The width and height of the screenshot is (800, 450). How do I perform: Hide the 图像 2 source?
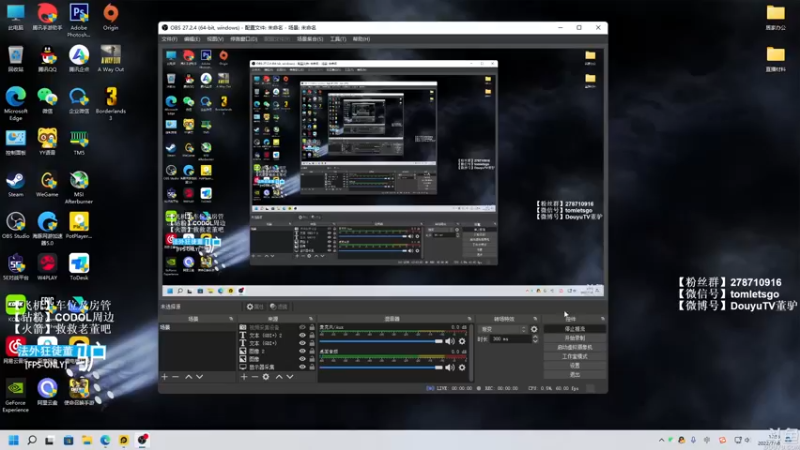[x=302, y=351]
